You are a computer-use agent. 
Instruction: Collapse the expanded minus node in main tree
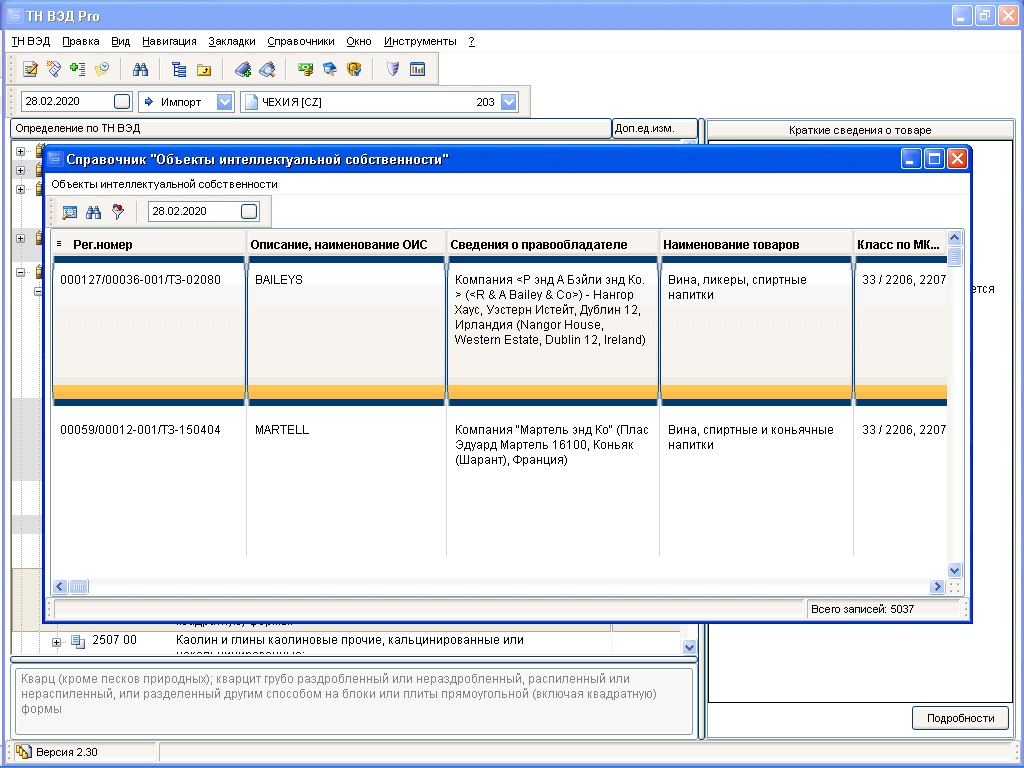20,272
